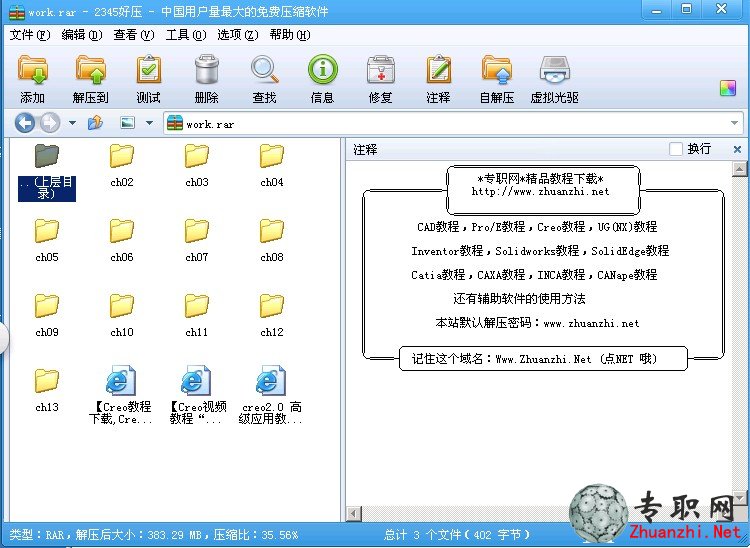This screenshot has height=548, width=750.
Task: Select the ch05 folder
Action: [x=47, y=241]
